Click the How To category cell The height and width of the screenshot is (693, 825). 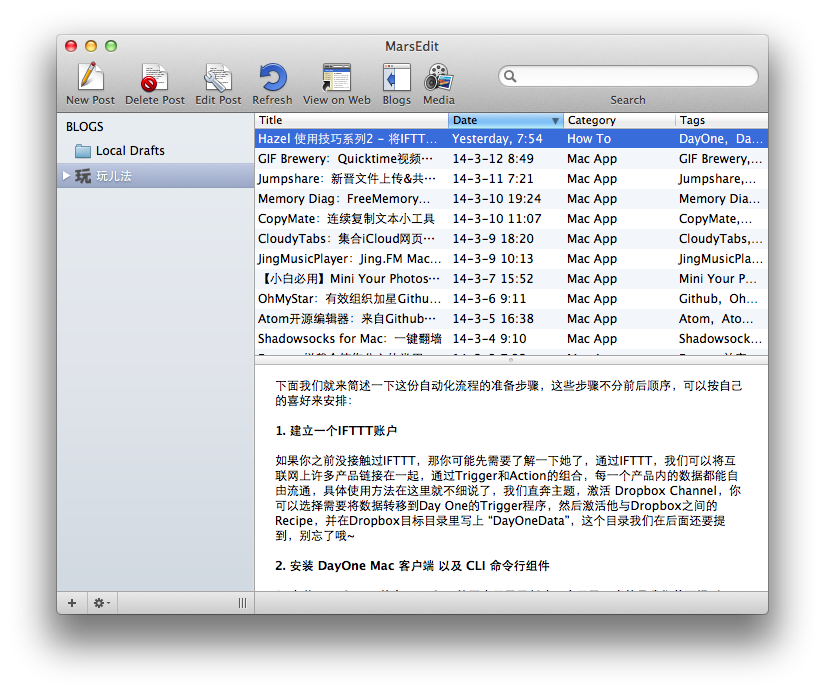coord(589,139)
